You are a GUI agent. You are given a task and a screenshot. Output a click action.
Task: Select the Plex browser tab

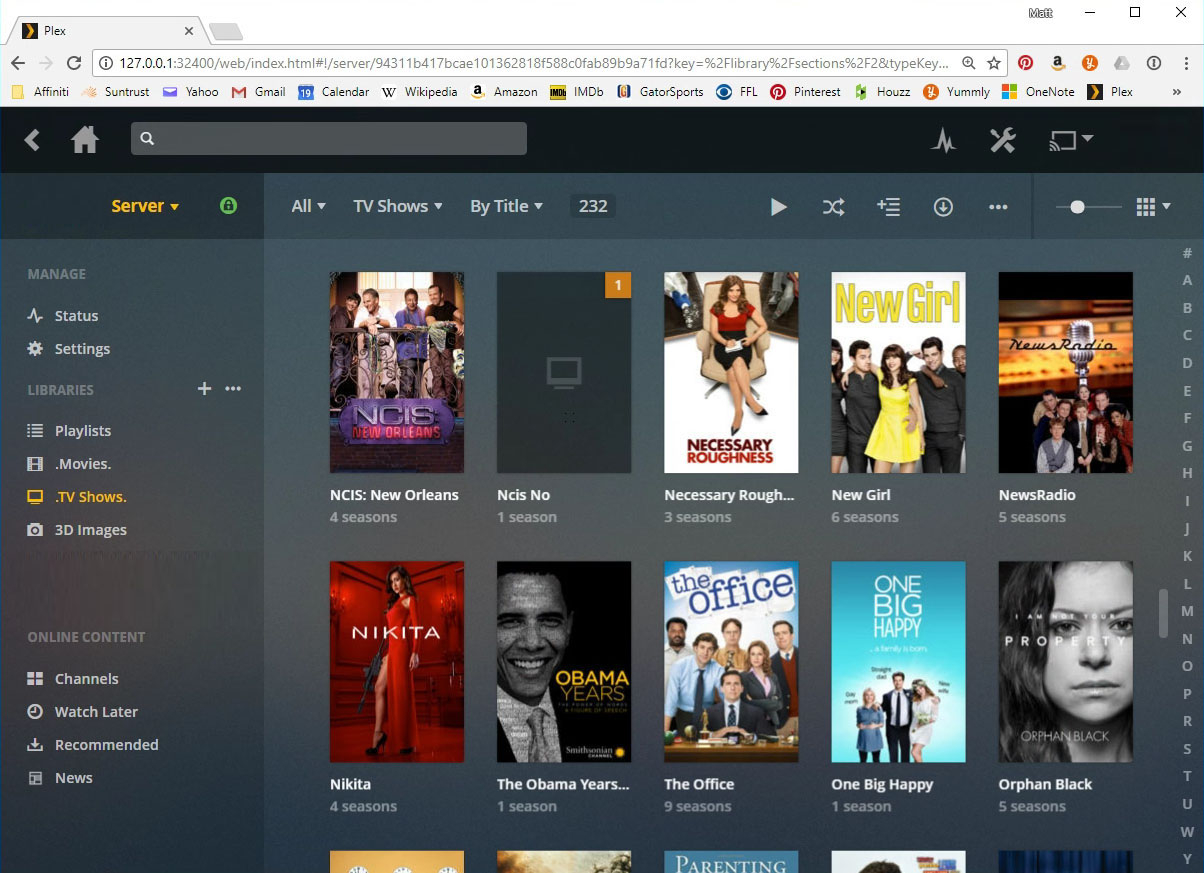pos(105,31)
